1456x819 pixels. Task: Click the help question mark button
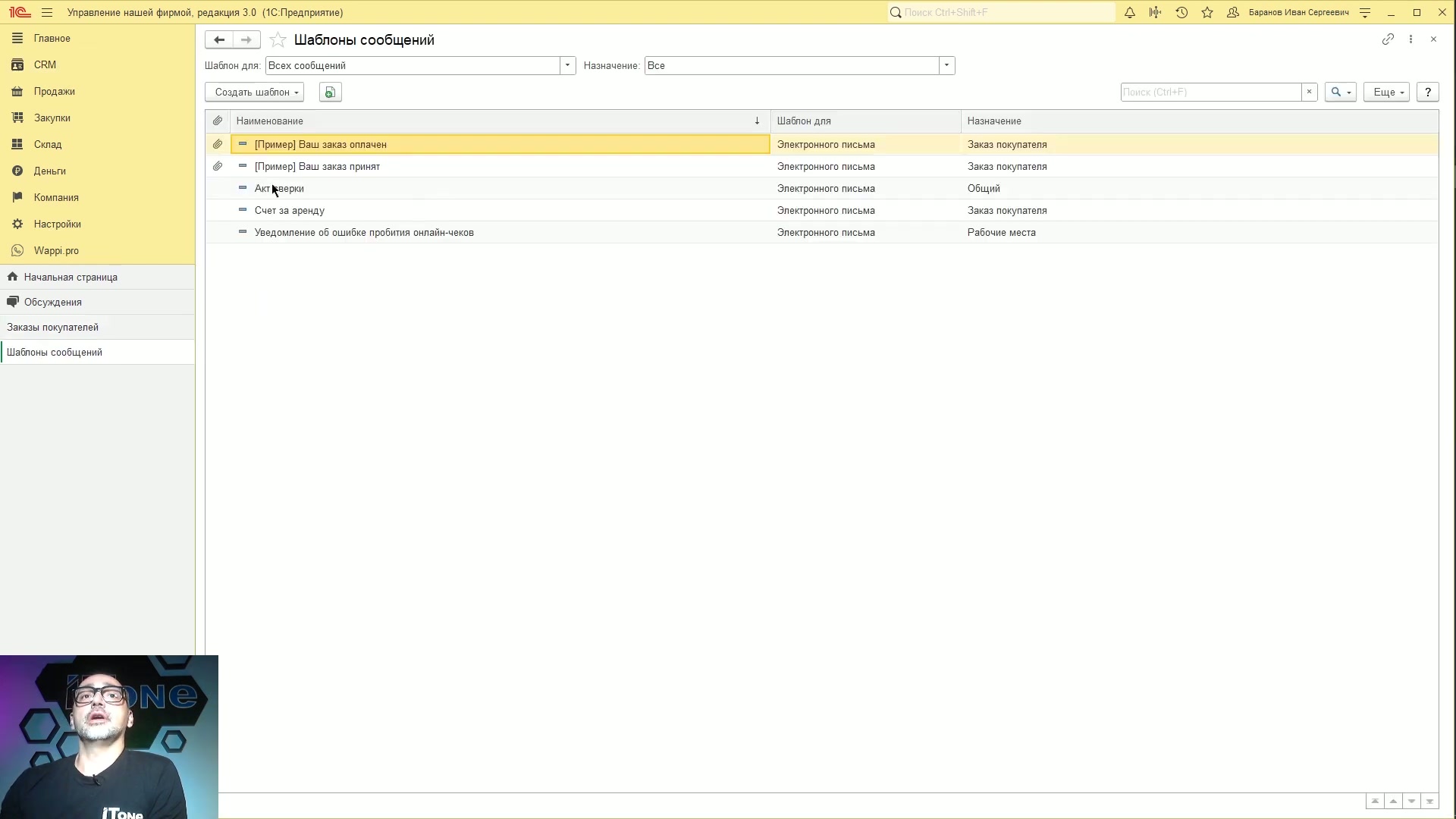tap(1427, 93)
